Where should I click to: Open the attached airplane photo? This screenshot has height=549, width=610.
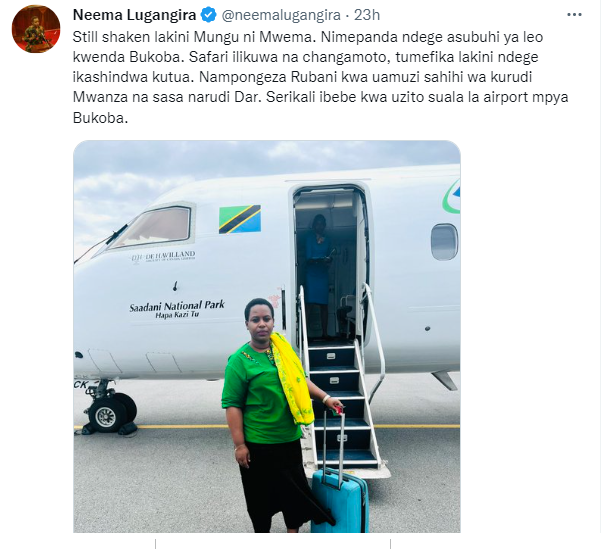267,336
